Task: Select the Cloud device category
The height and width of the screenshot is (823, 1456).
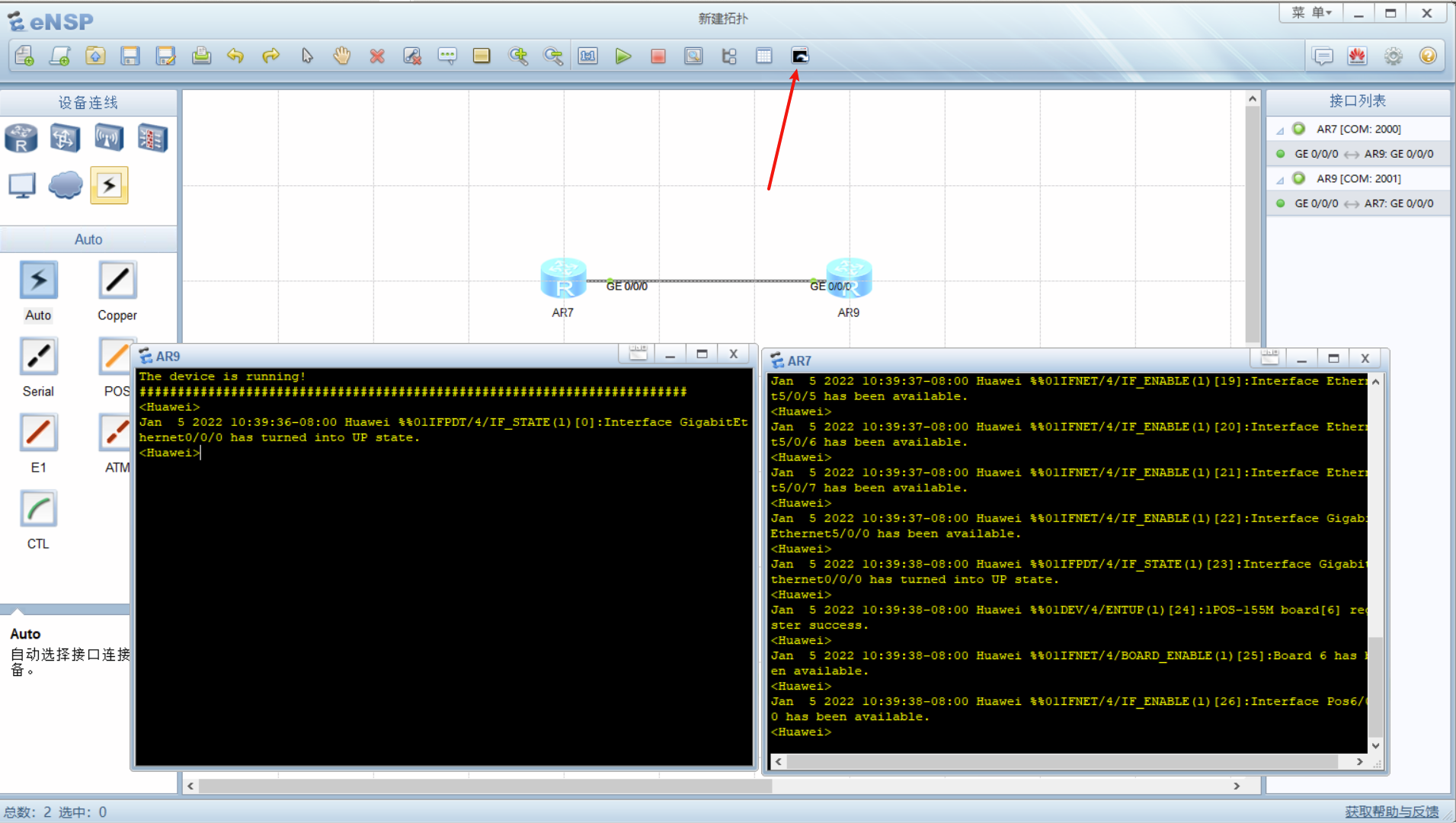Action: tap(66, 185)
